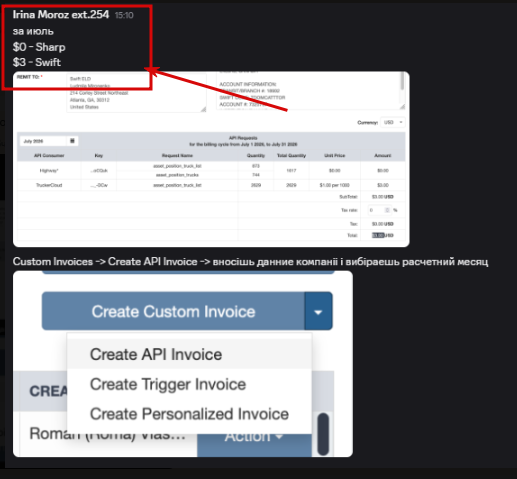The height and width of the screenshot is (479, 517).
Task: Click the Unit Price column header
Action: tap(335, 156)
